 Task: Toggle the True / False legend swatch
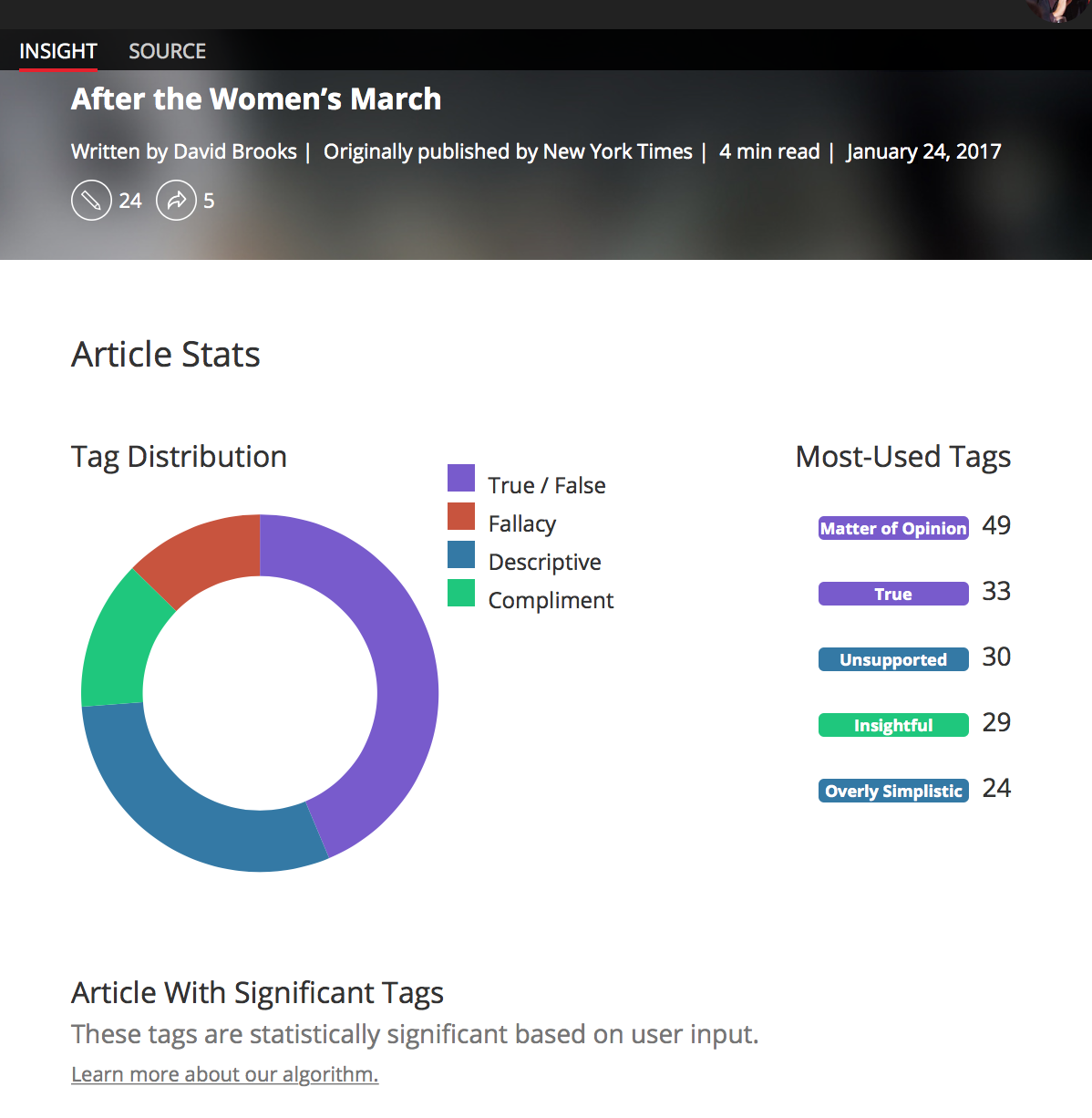point(461,479)
